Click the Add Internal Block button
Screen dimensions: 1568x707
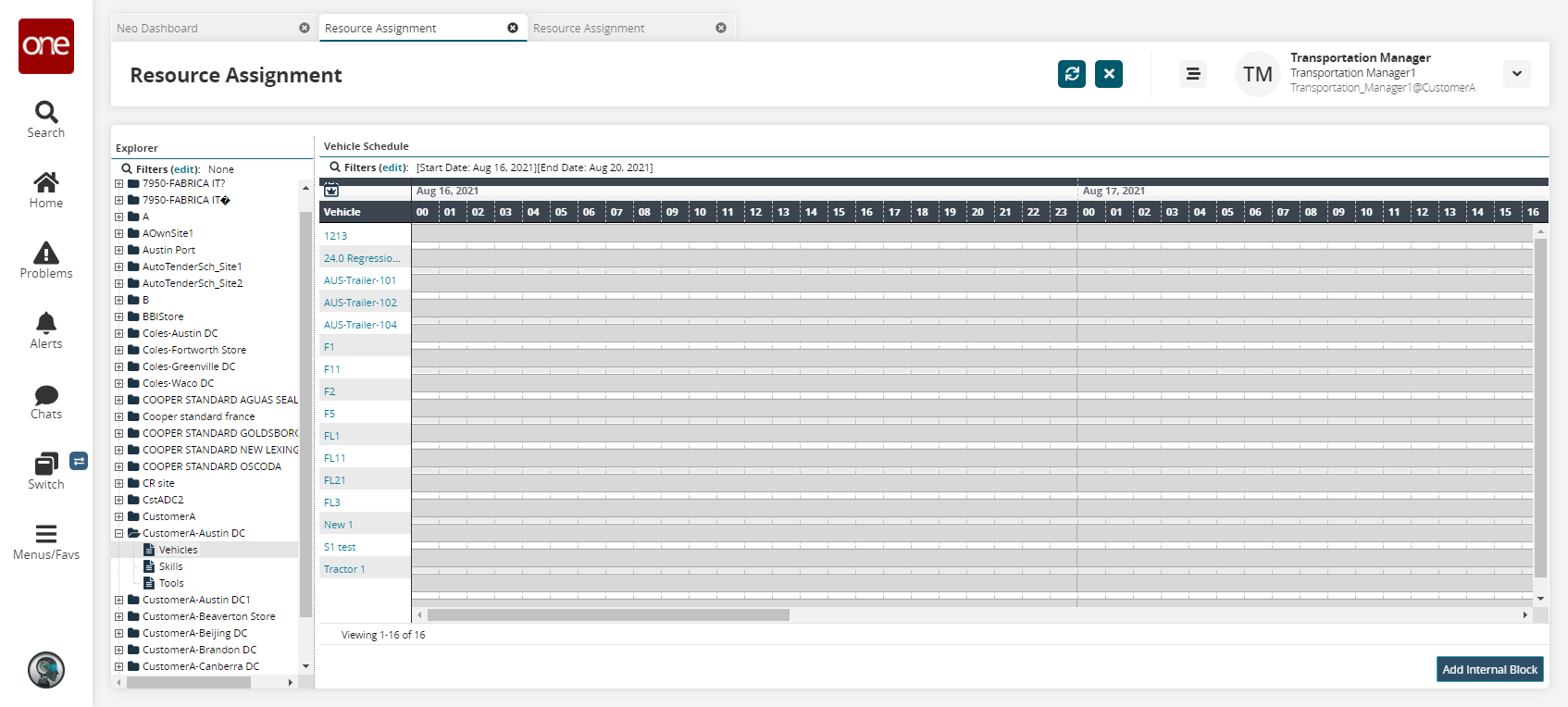pyautogui.click(x=1490, y=669)
